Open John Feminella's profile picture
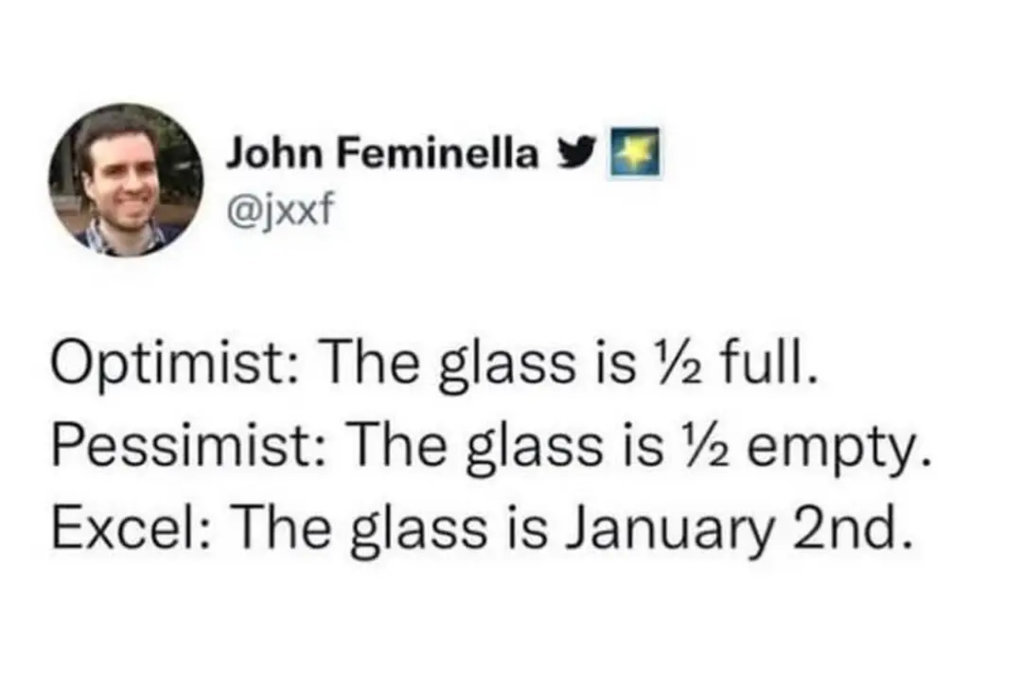Viewport: 1023px width, 691px height. (126, 180)
